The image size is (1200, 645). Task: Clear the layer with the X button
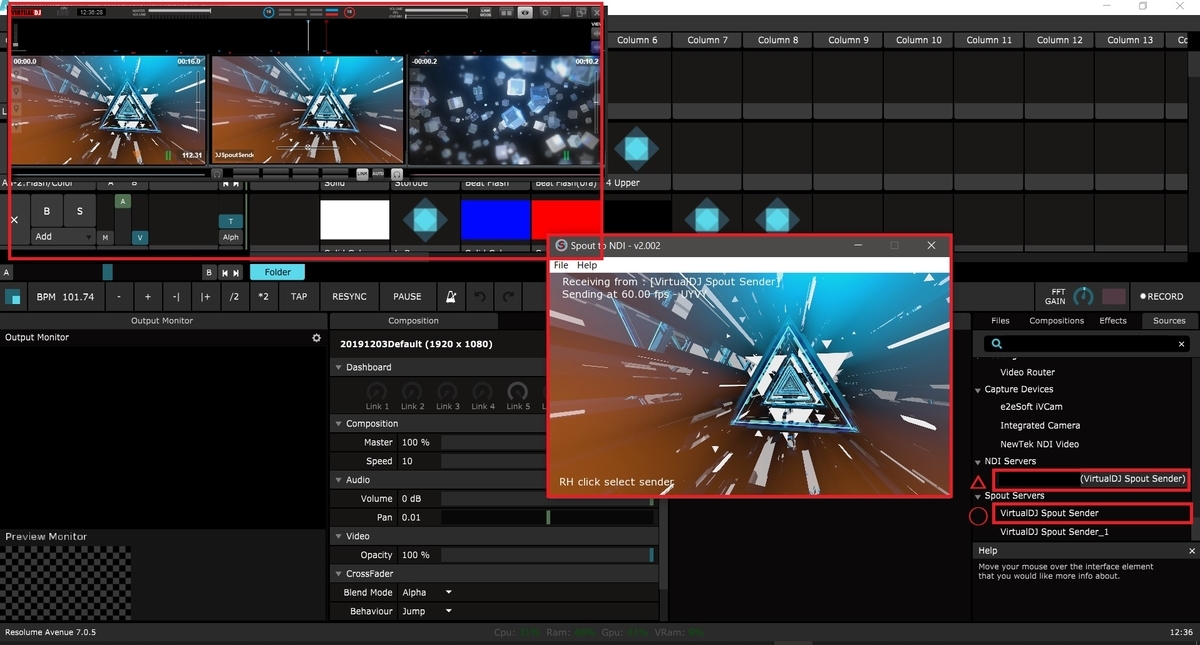(14, 219)
